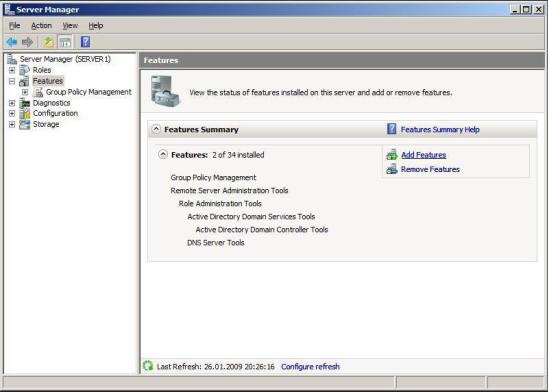Screen dimensions: 548x392
Task: Click the Up one level toolbar icon
Action: 48,42
